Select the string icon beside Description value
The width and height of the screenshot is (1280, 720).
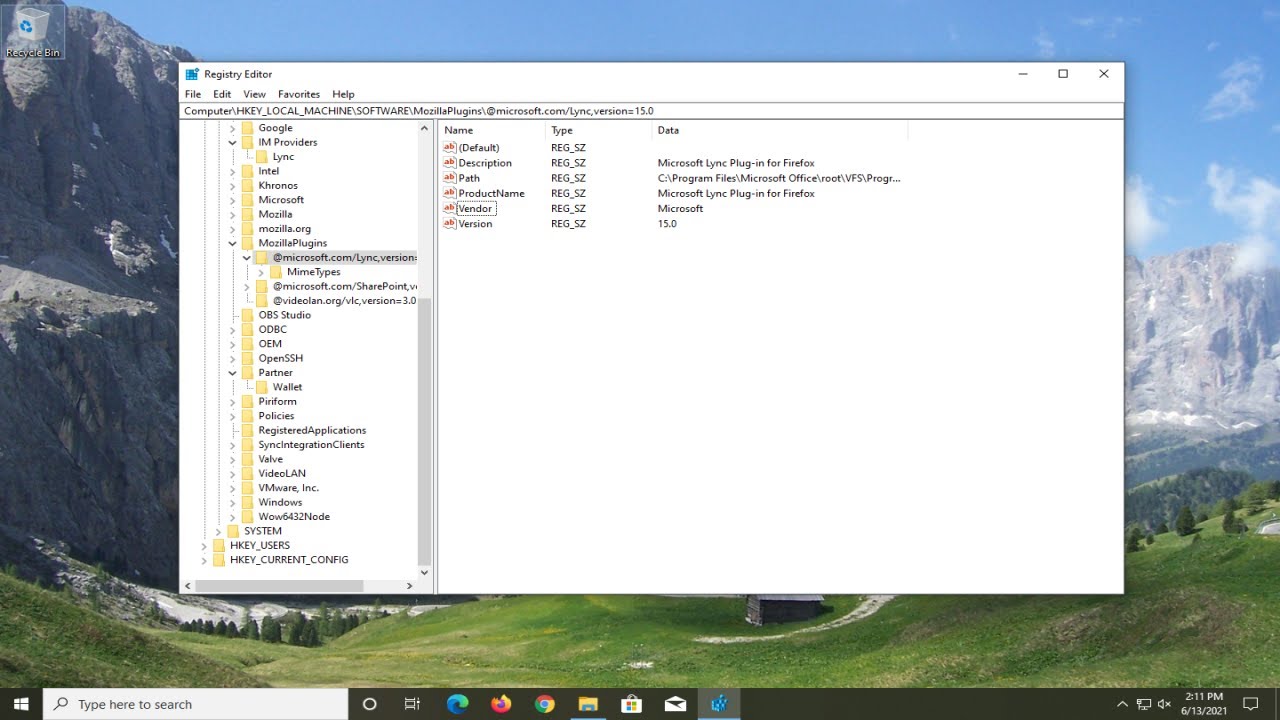pos(449,163)
